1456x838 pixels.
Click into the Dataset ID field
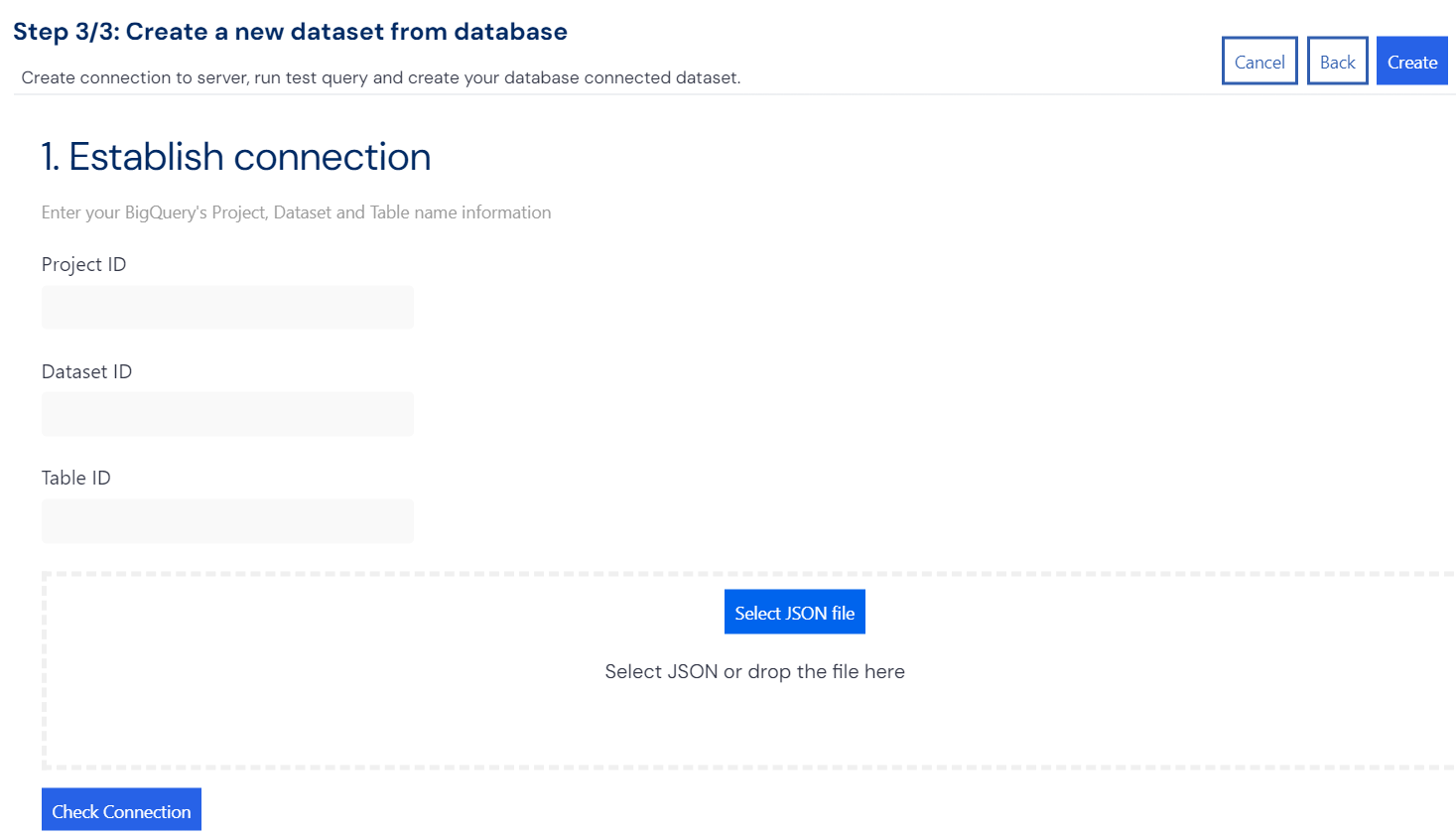227,414
